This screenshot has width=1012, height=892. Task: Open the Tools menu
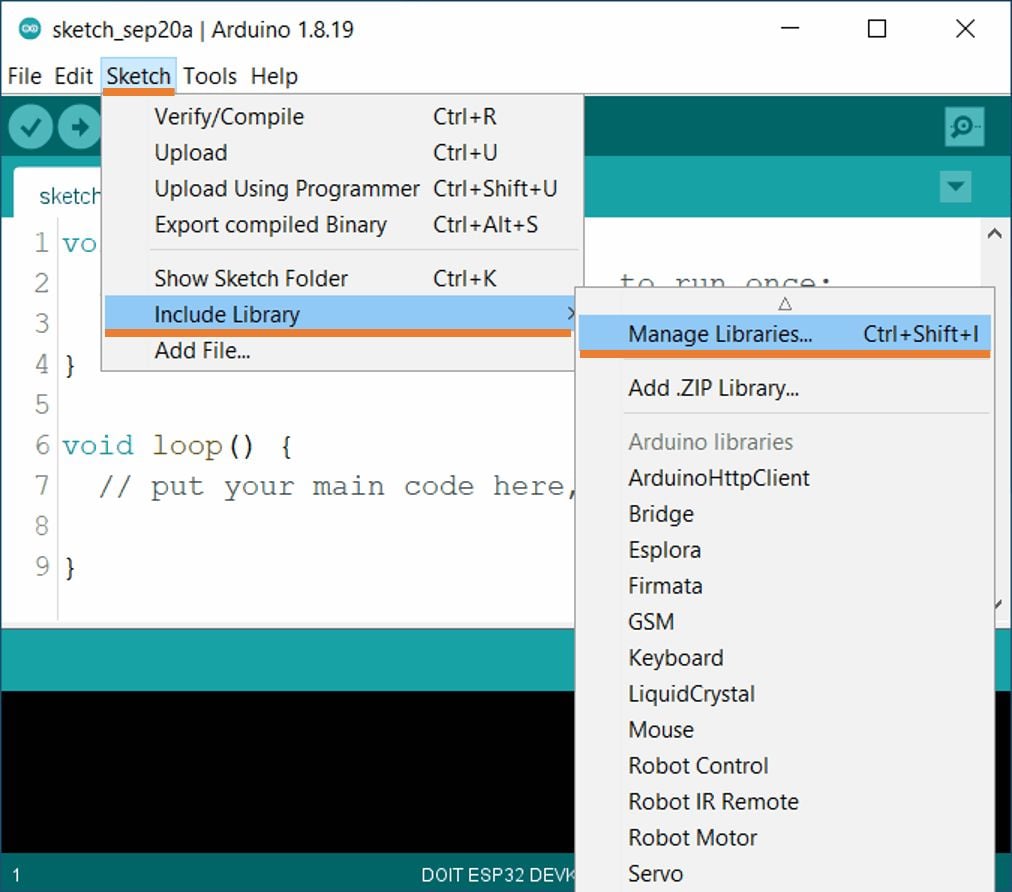(x=210, y=76)
